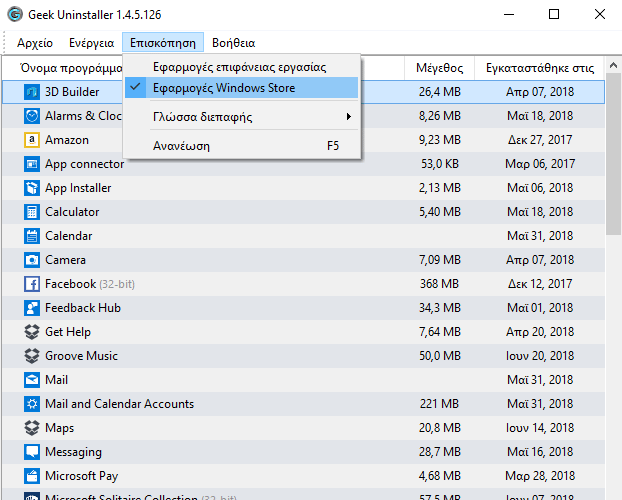The image size is (622, 500).
Task: Sort by Μέγεθος column header
Action: pos(440,68)
